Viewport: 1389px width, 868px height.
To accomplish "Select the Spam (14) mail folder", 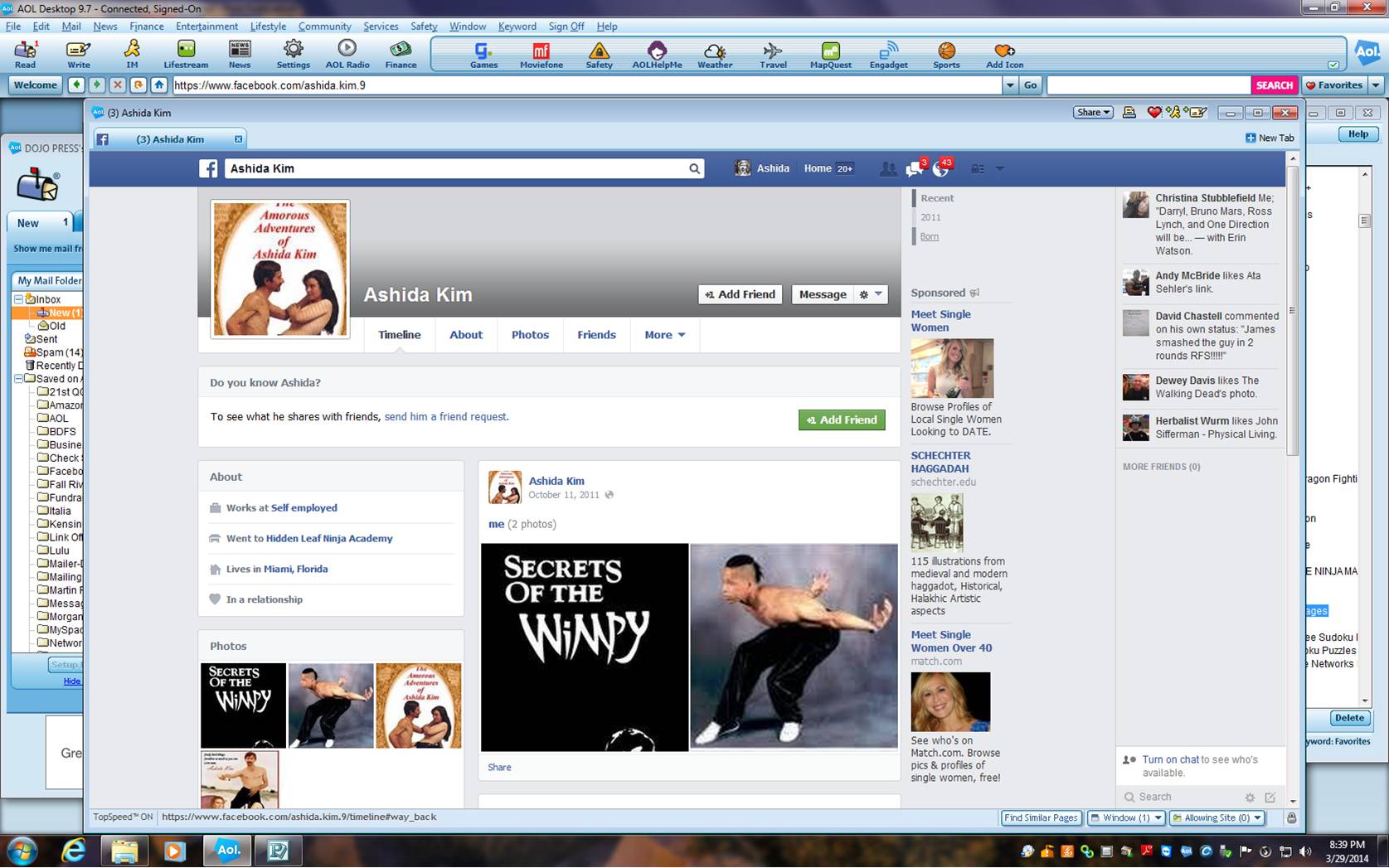I will [52, 352].
